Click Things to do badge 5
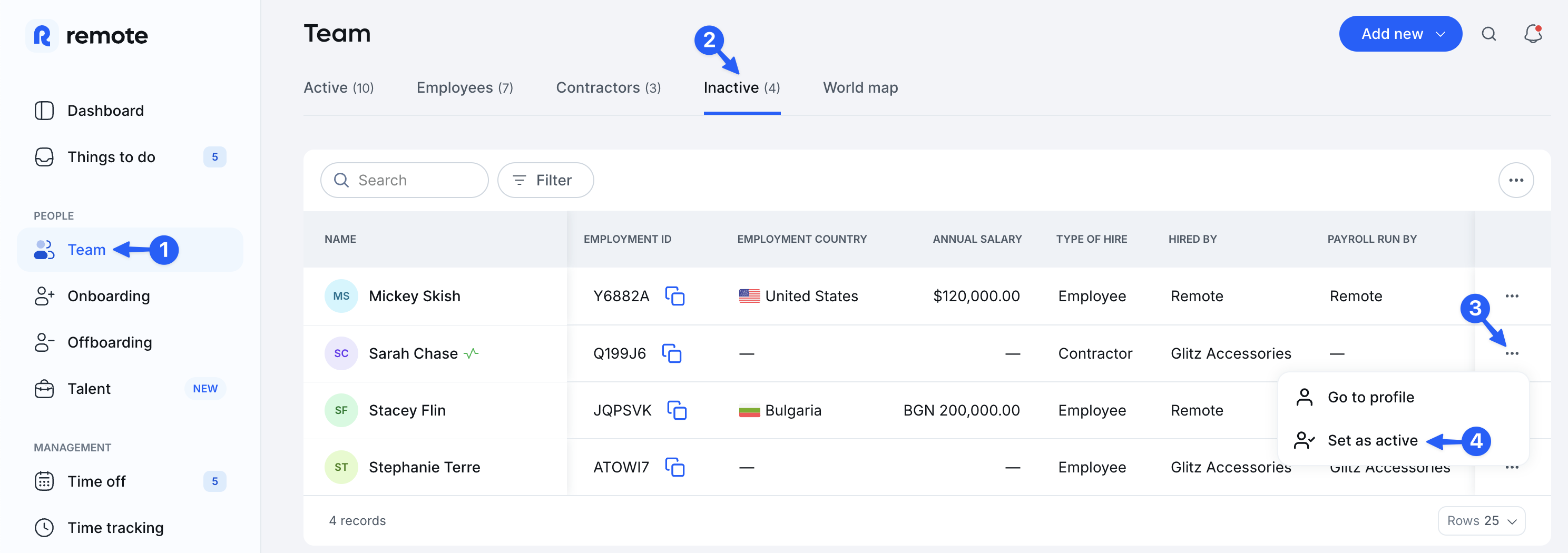1568x553 pixels. point(214,157)
